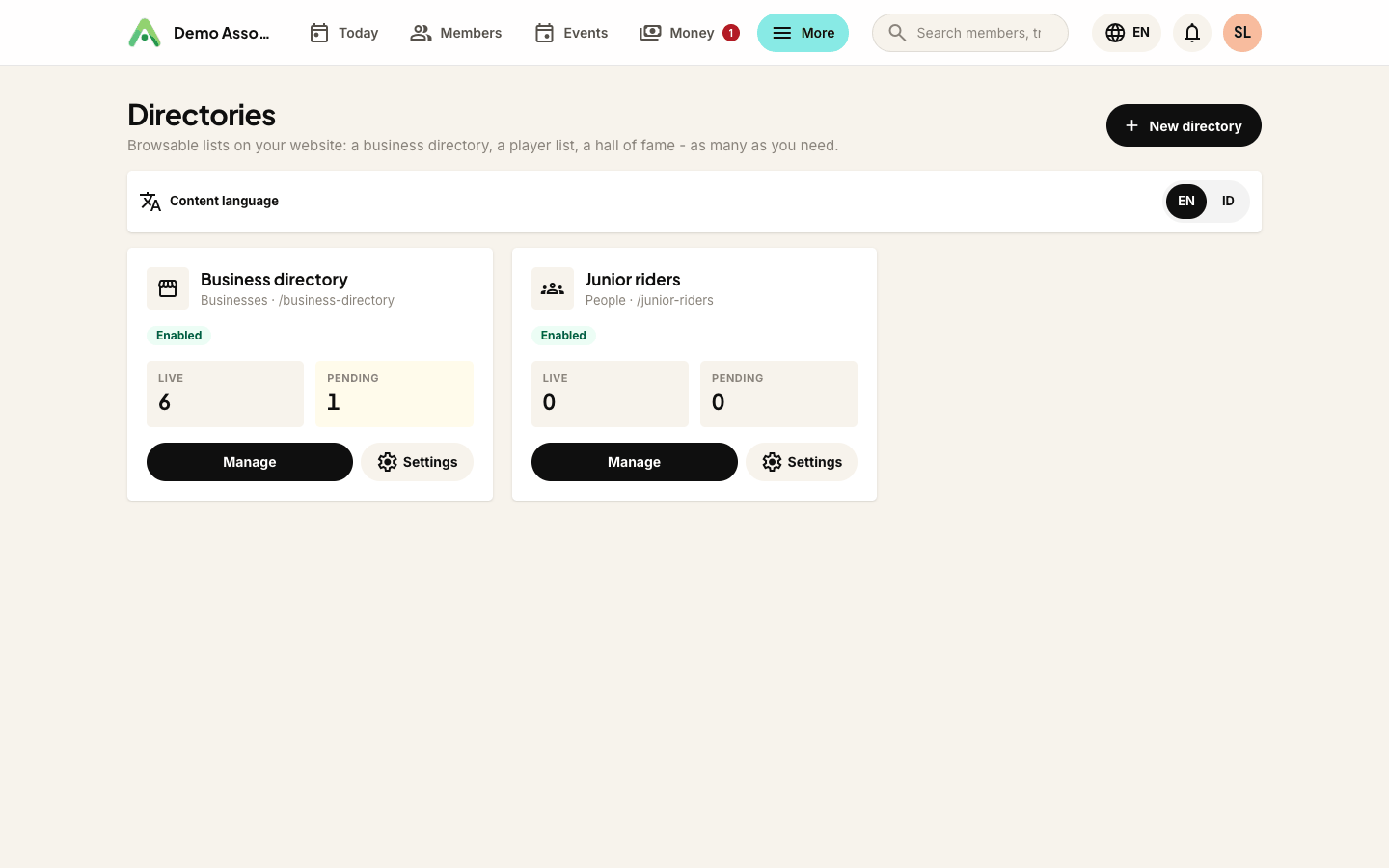Click the "Content language" label
Viewport: 1389px width, 868px height.
point(224,202)
